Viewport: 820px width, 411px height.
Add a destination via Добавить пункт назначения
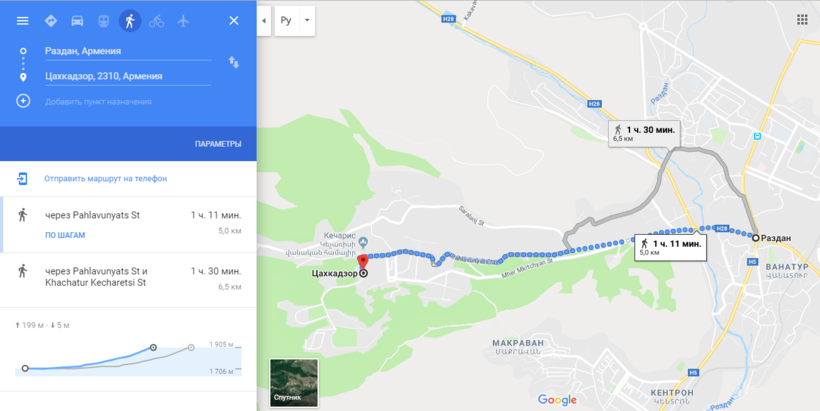[x=98, y=101]
